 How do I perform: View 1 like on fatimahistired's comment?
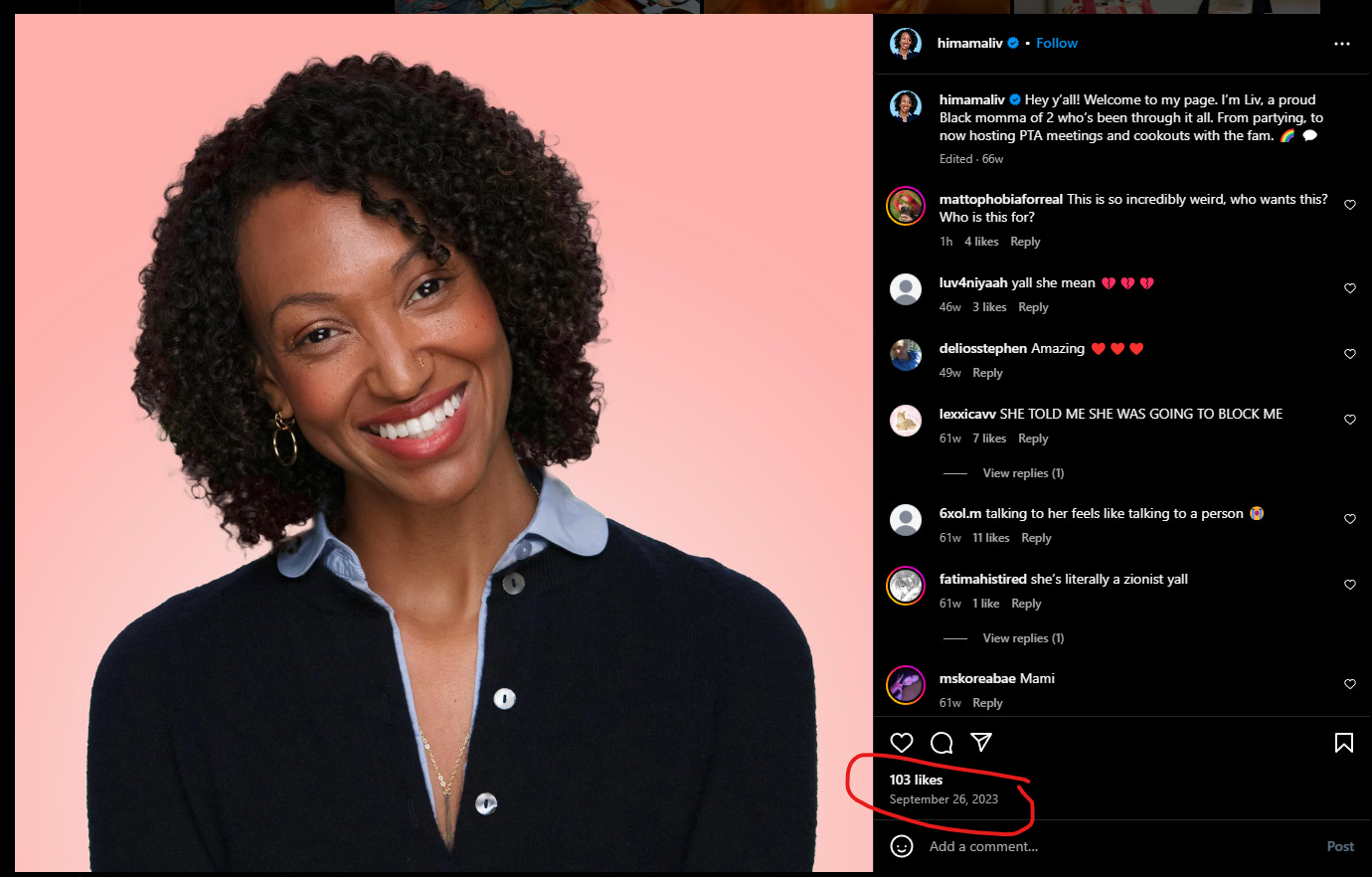click(x=986, y=604)
